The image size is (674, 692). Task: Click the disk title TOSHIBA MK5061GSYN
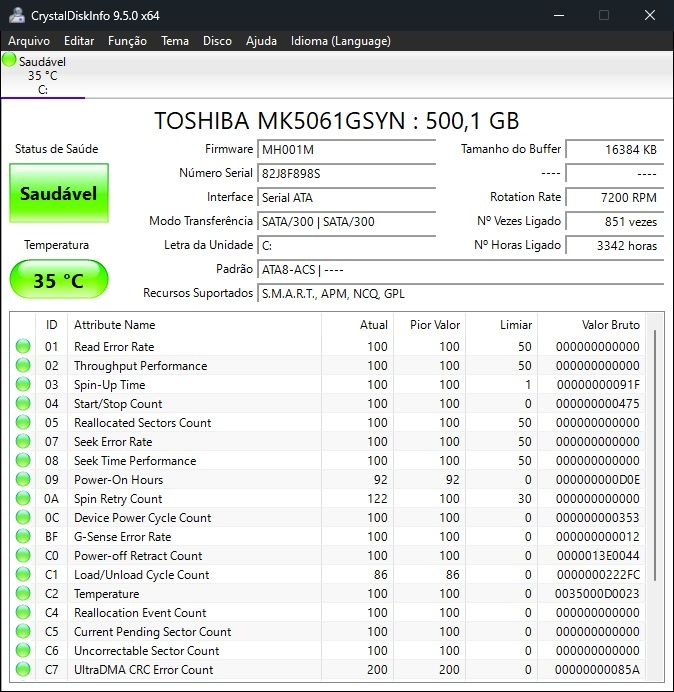[279, 120]
